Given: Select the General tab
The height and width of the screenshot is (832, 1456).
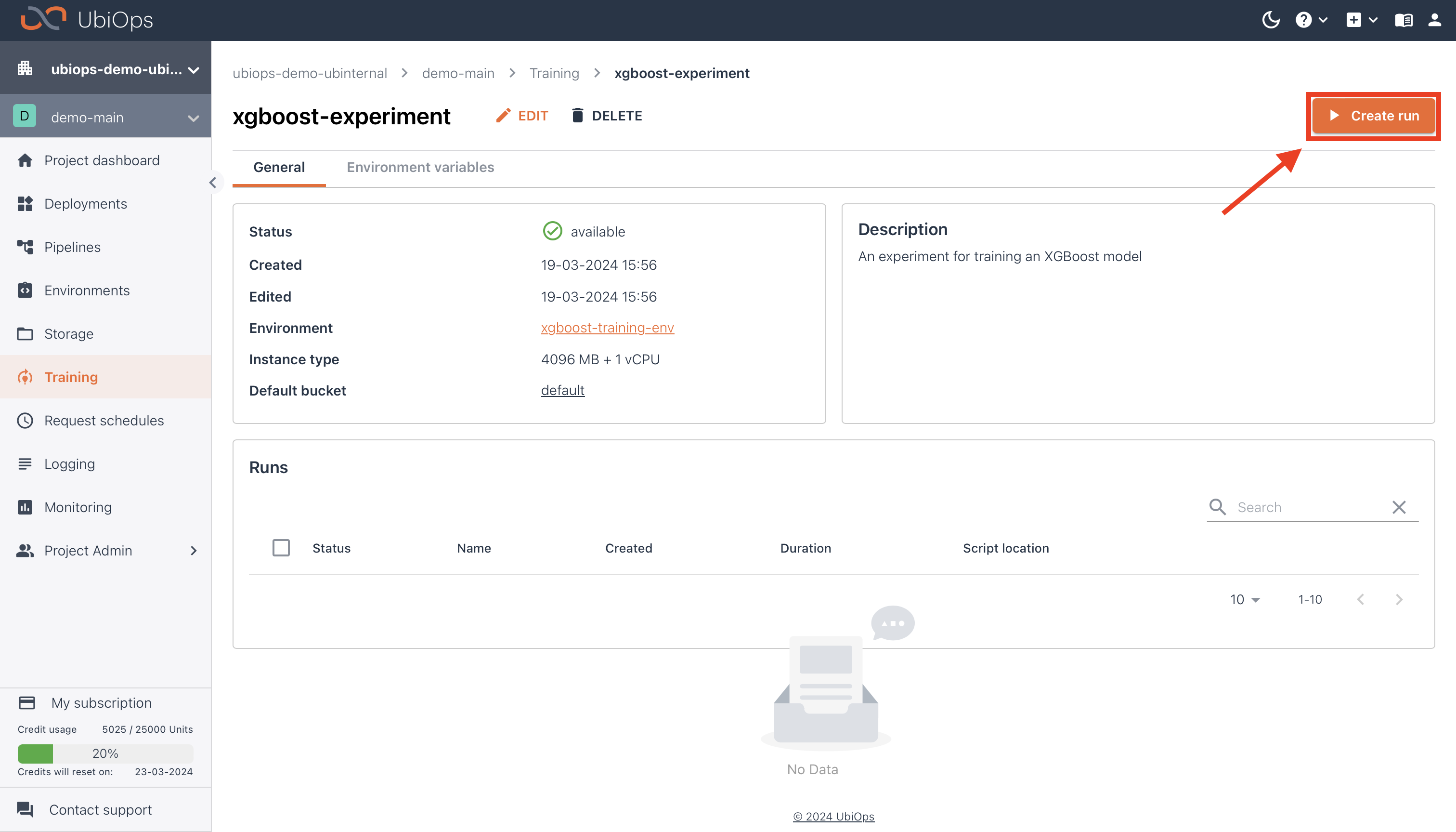Looking at the screenshot, I should 279,168.
